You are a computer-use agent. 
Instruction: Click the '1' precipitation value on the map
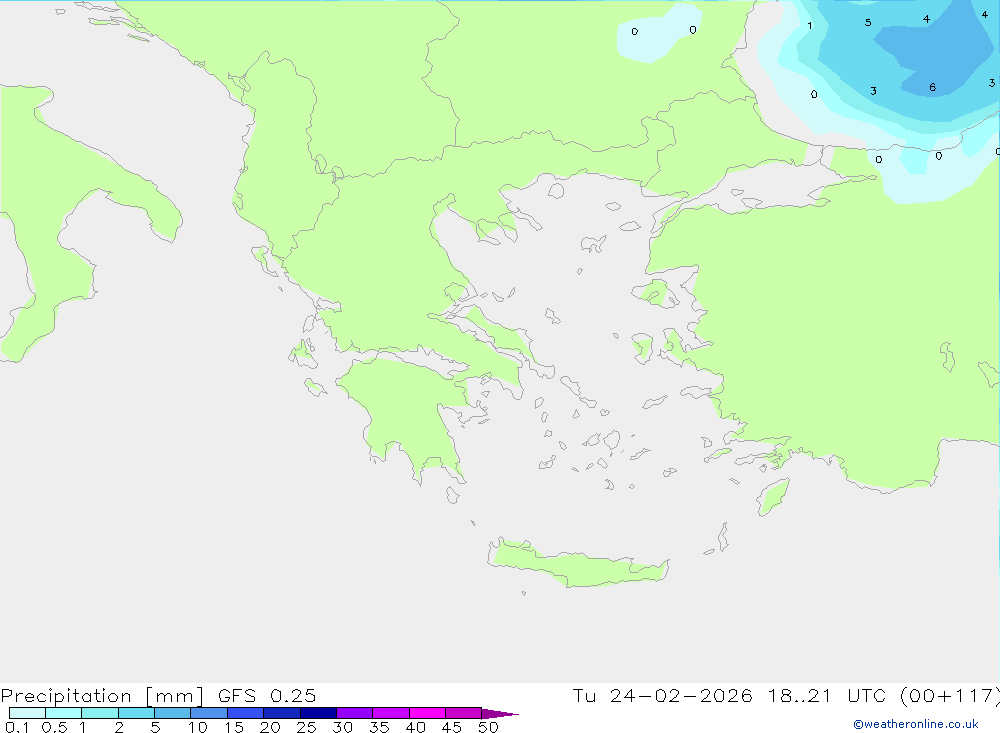click(x=810, y=26)
